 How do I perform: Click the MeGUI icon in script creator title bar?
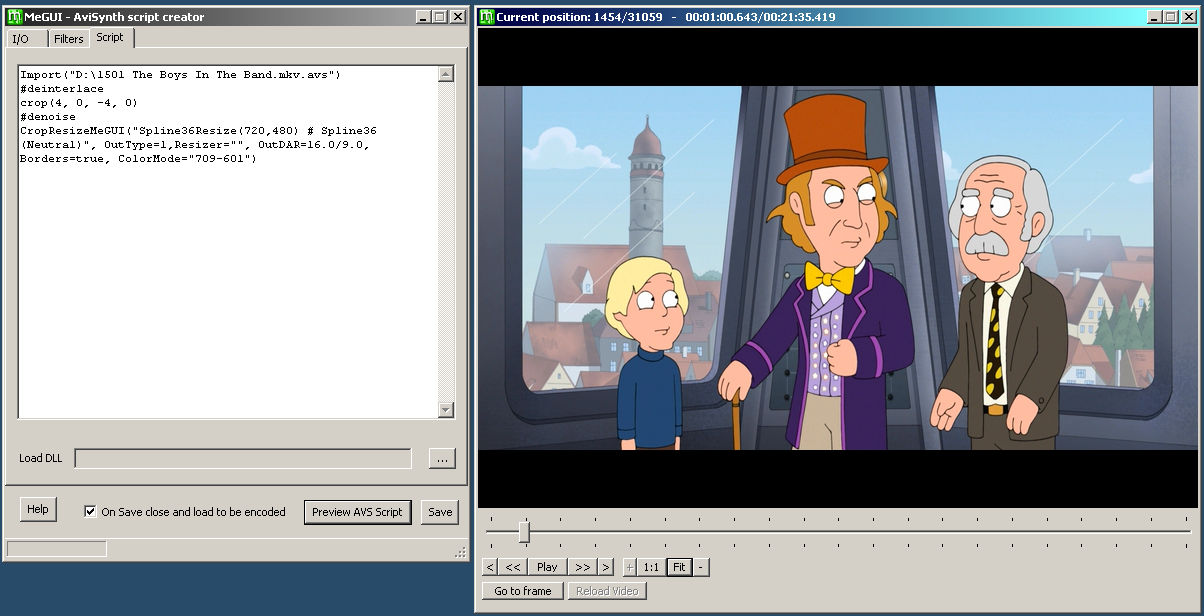click(14, 16)
